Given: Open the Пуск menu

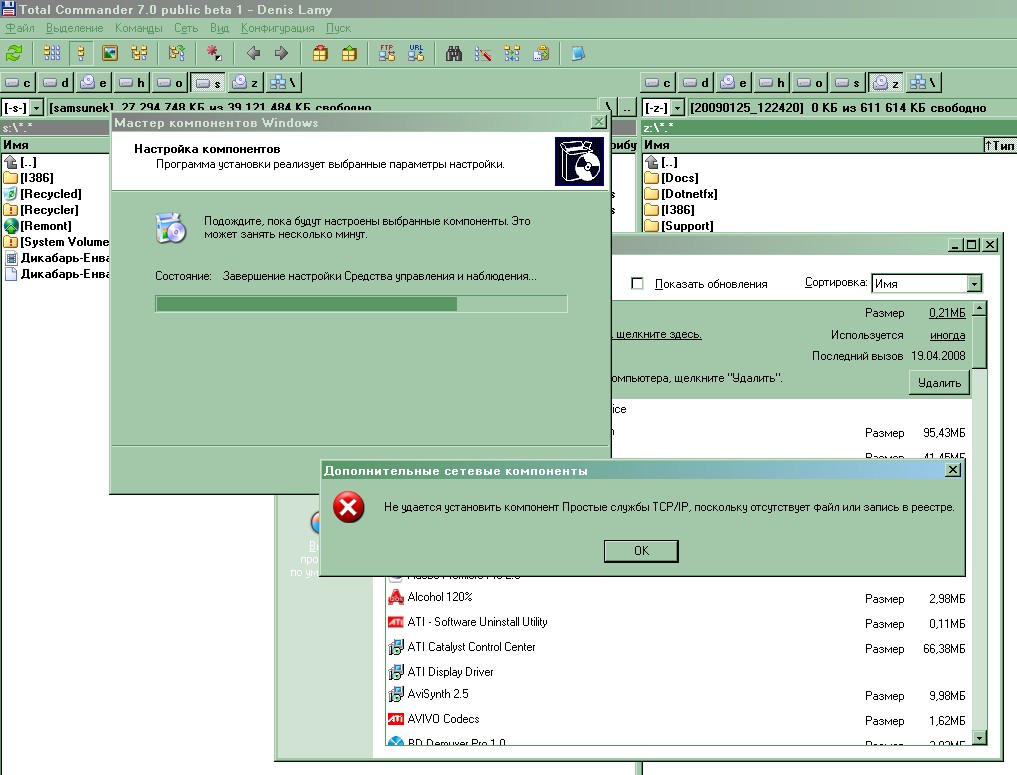Looking at the screenshot, I should point(338,28).
